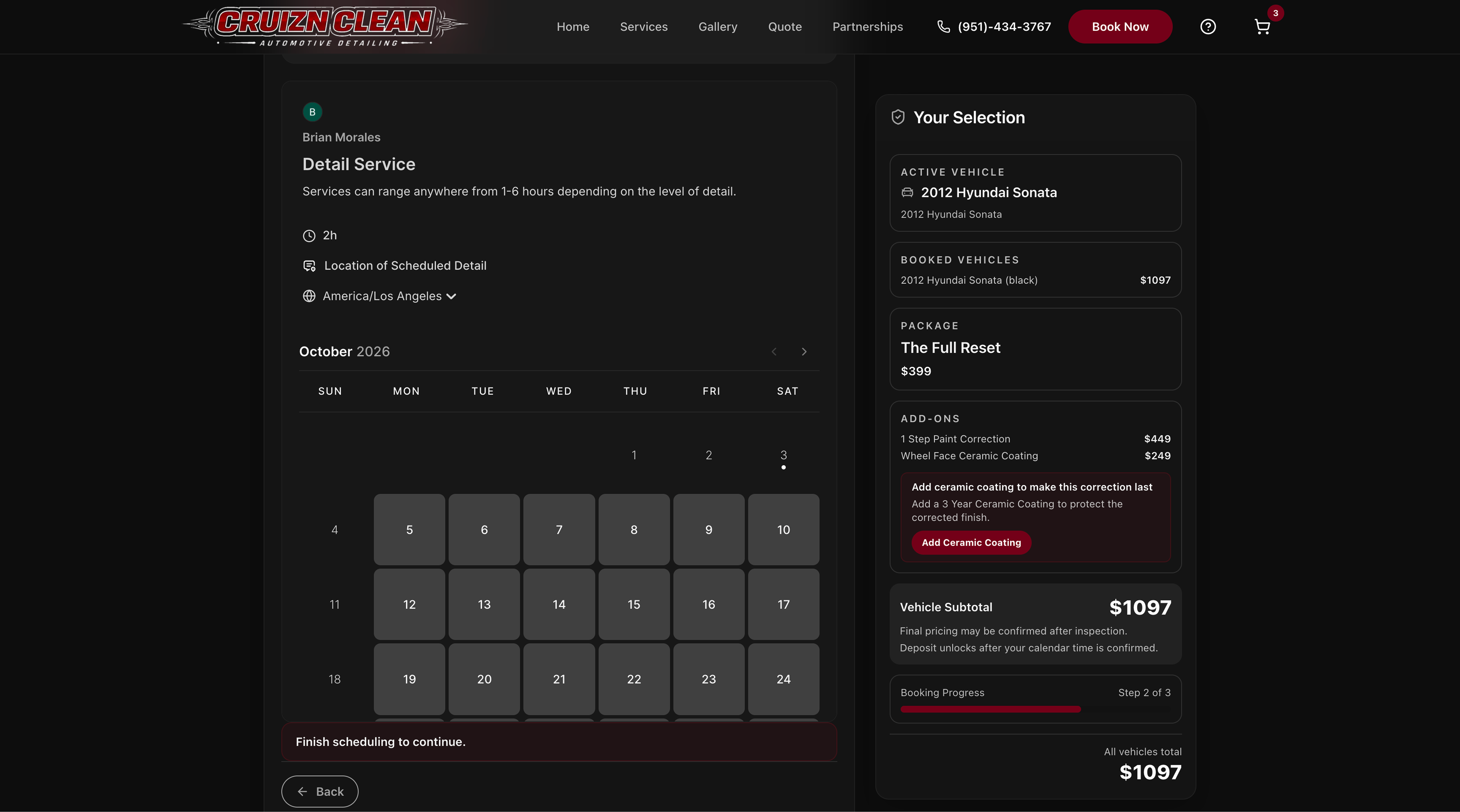Expand the America/Los Angeles timezone dropdown
Image resolution: width=1460 pixels, height=812 pixels.
click(390, 296)
